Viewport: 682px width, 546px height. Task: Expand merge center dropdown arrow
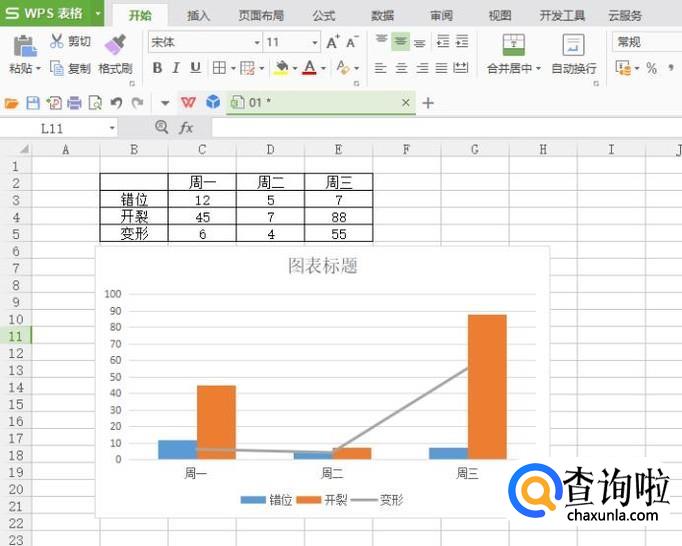(x=538, y=68)
